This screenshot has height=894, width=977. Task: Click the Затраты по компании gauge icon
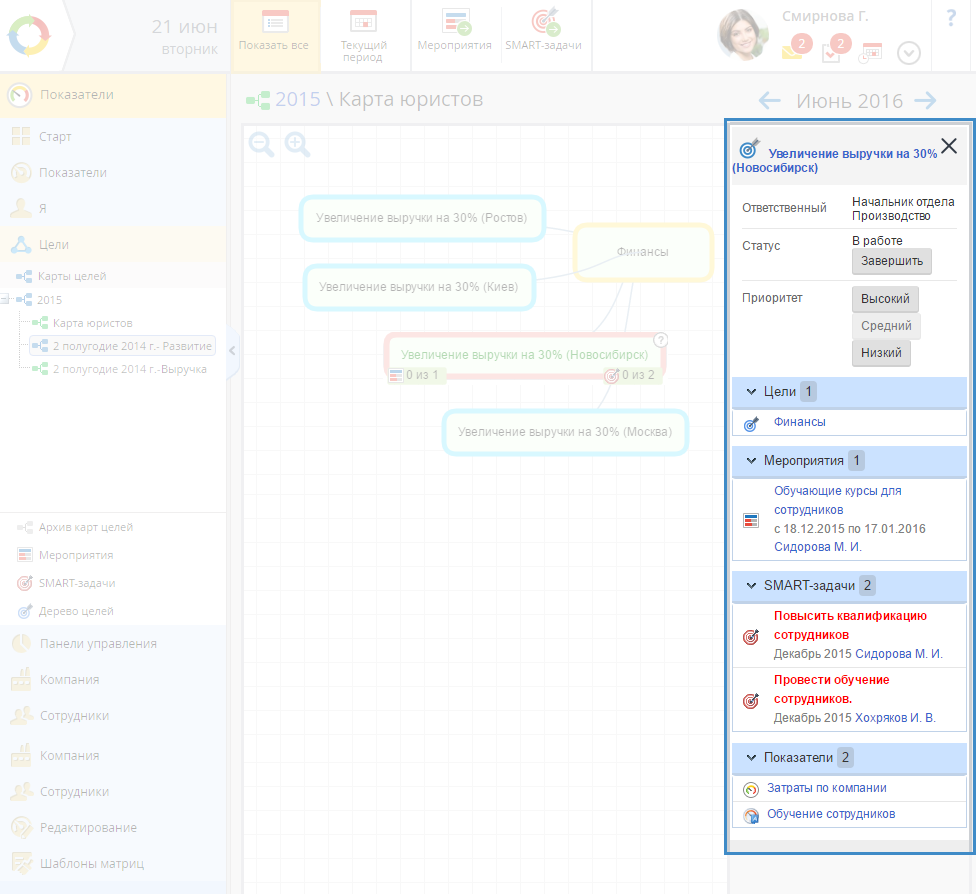coord(751,789)
